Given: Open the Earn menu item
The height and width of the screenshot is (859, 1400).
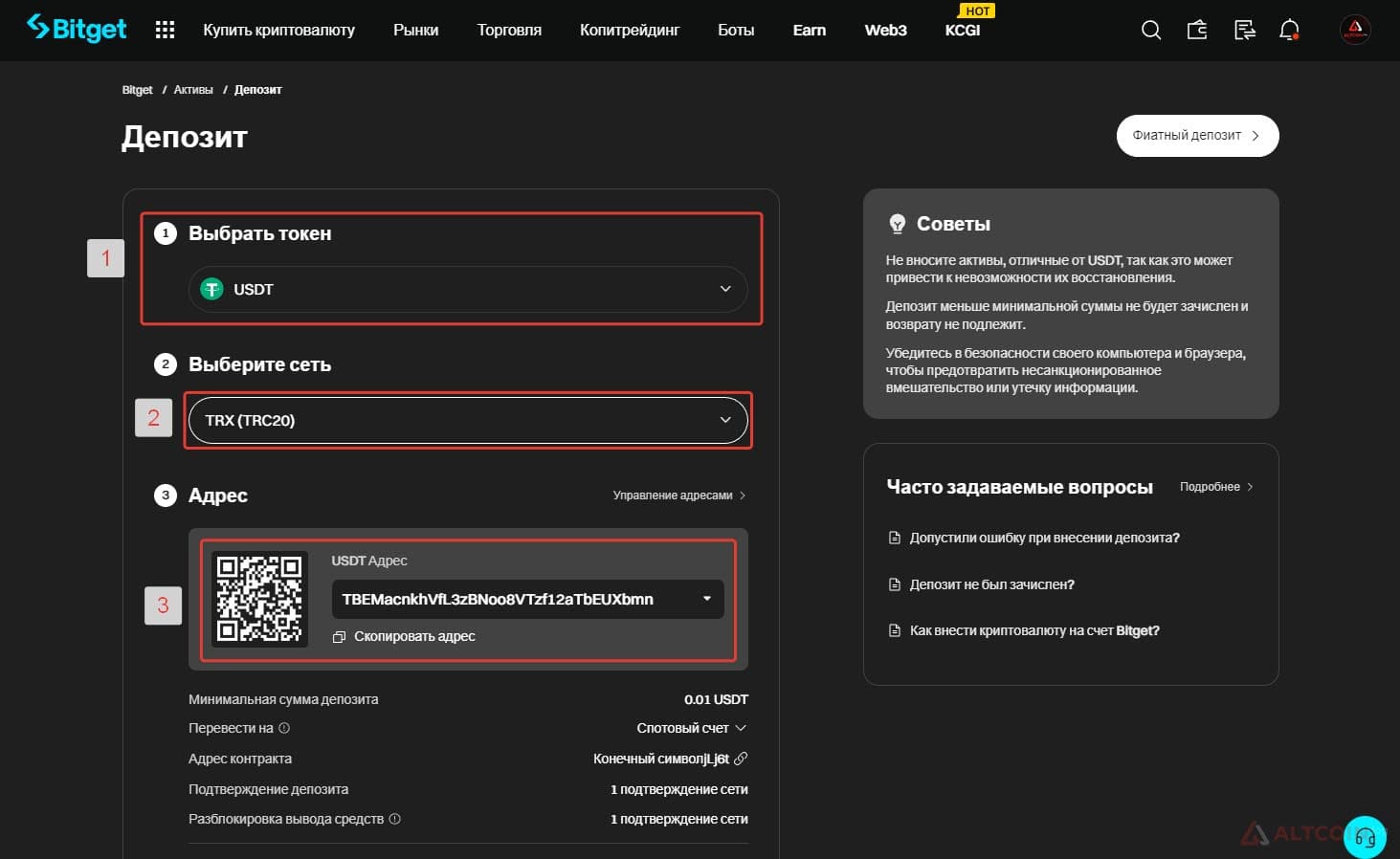Looking at the screenshot, I should (x=810, y=31).
